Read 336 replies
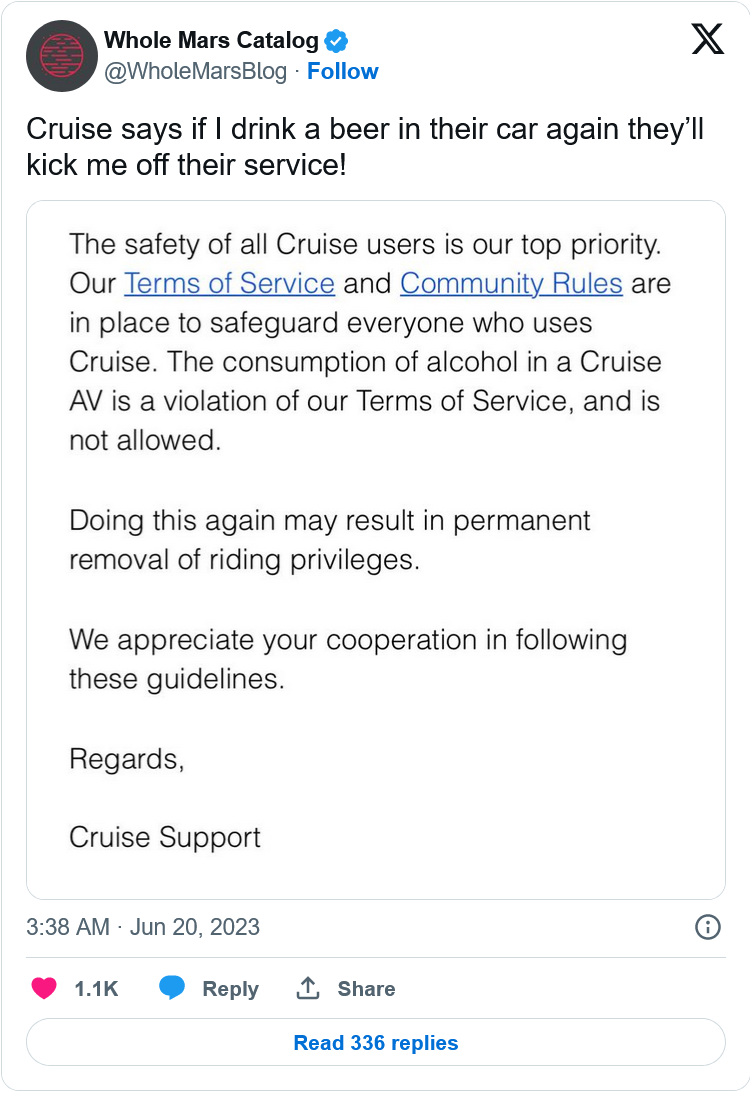The width and height of the screenshot is (750, 1120). 376,1042
